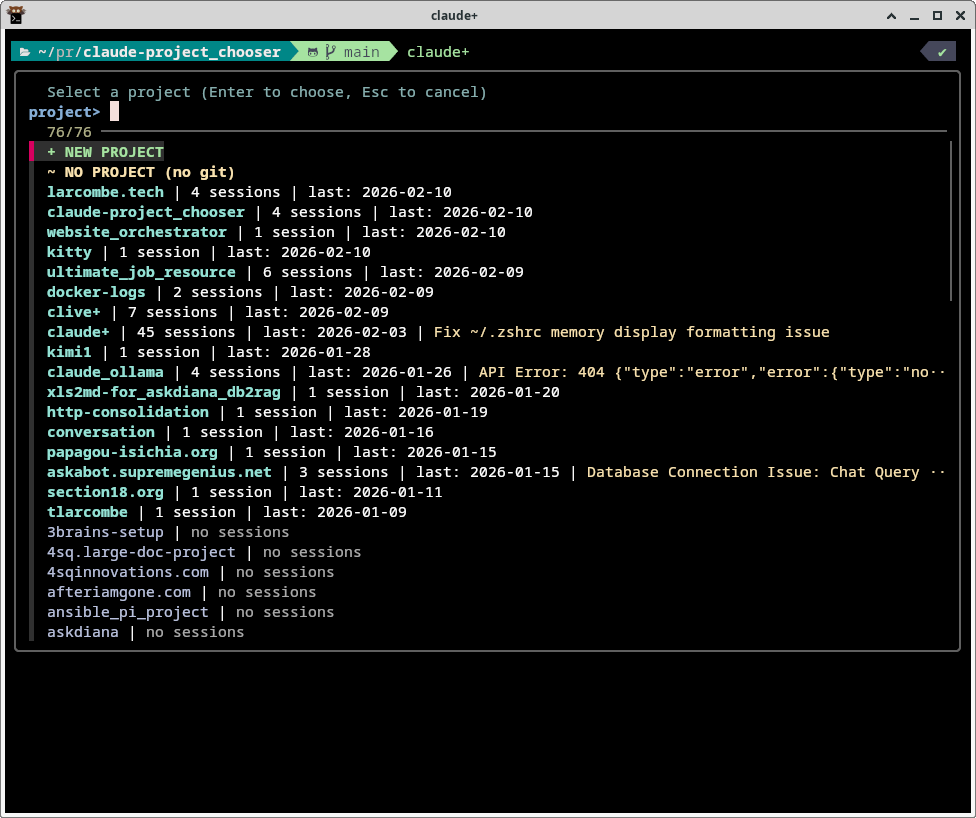Open the kitty project entry
This screenshot has height=818, width=976.
[69, 252]
